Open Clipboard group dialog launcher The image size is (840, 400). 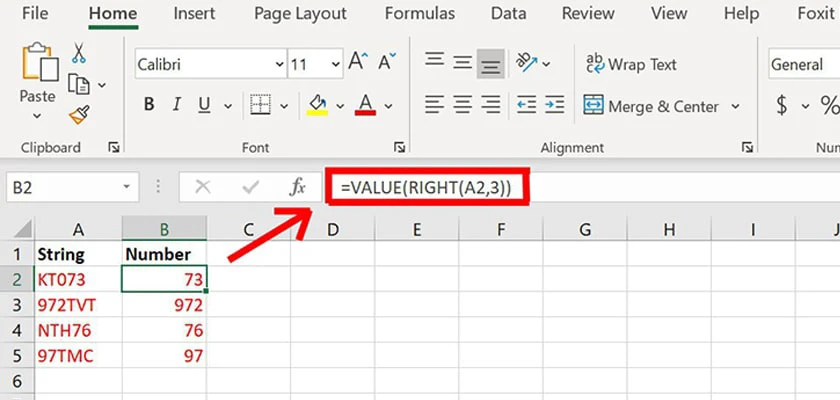114,147
